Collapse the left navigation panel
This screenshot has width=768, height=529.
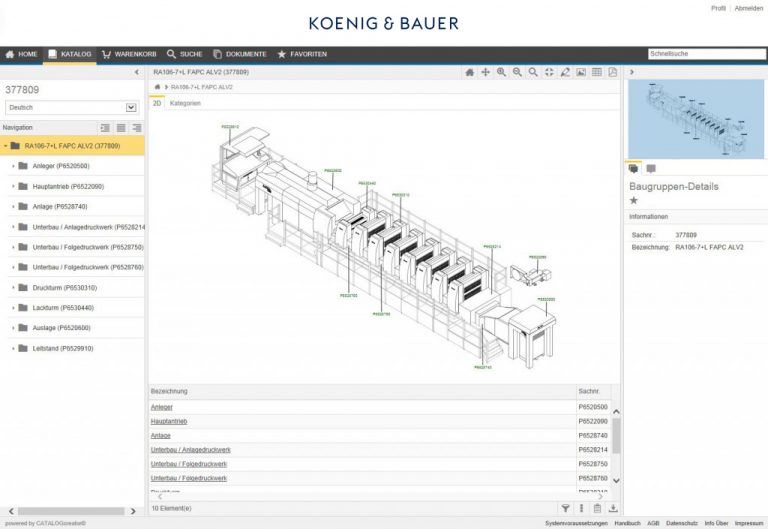(x=137, y=73)
